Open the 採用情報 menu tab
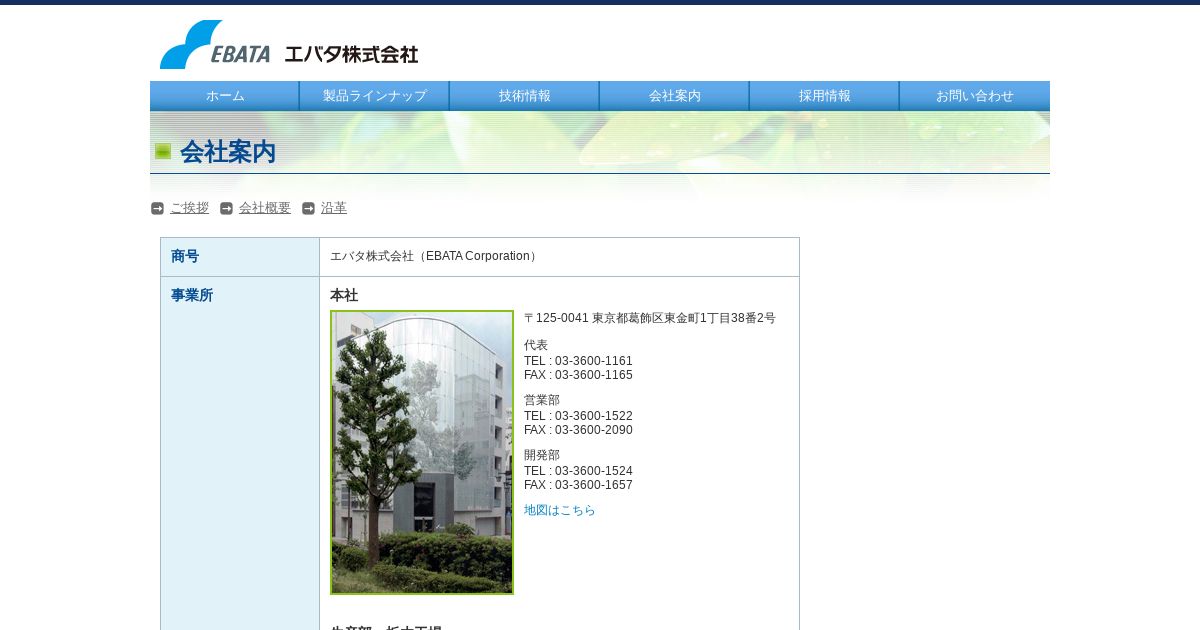The image size is (1200, 630). click(x=825, y=96)
